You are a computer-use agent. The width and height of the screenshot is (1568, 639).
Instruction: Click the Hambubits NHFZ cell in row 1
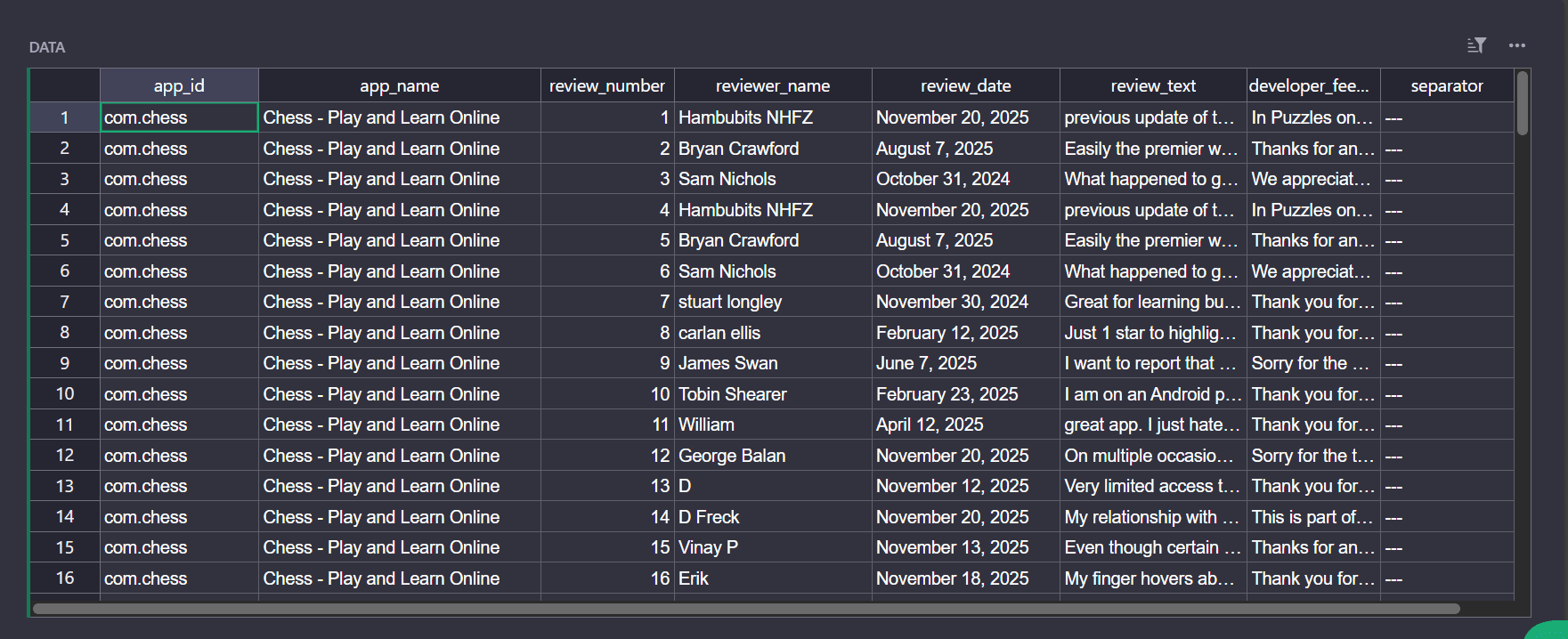point(773,117)
